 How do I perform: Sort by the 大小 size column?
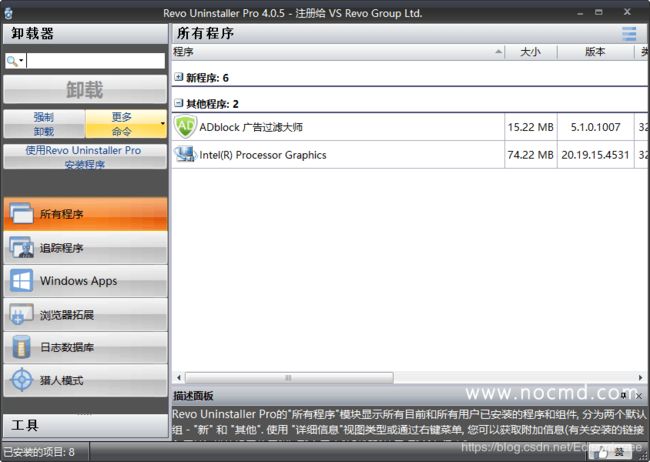[531, 52]
